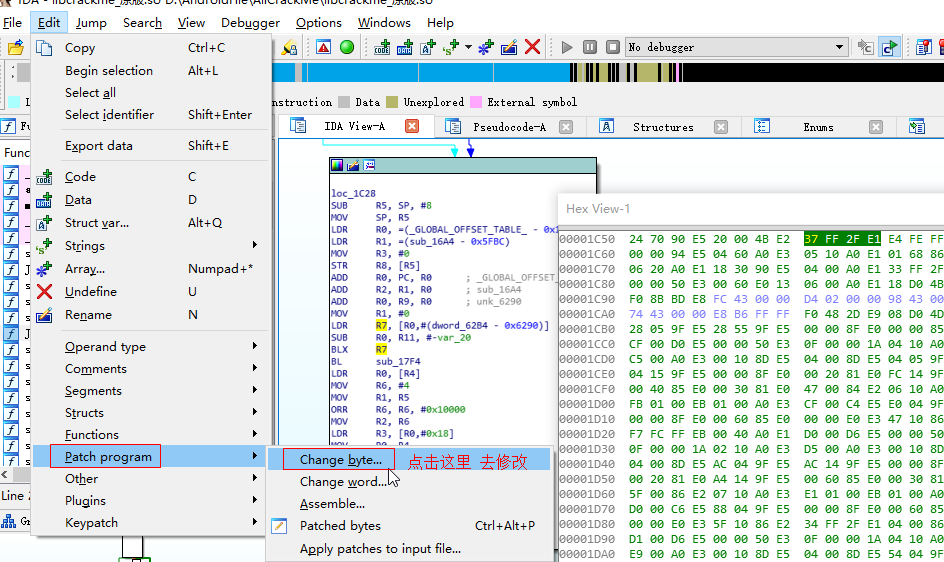944x562 pixels.
Task: Click the color palette icon in graph node header
Action: click(x=337, y=165)
